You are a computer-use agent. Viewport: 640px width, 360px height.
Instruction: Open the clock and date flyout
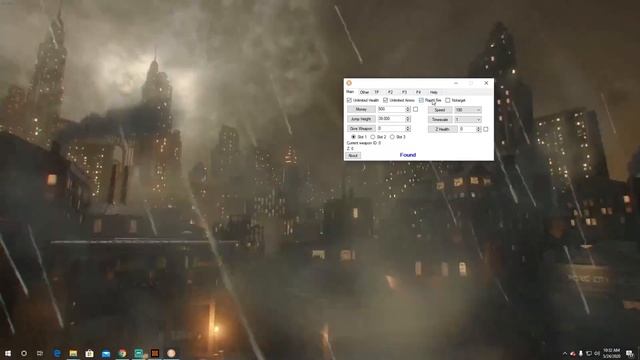click(611, 353)
